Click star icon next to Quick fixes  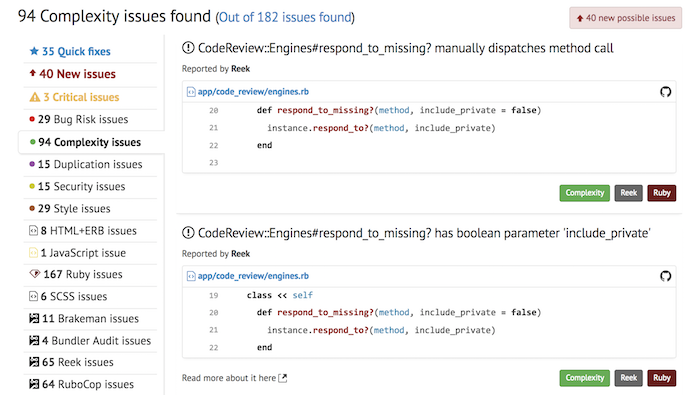pyautogui.click(x=34, y=51)
